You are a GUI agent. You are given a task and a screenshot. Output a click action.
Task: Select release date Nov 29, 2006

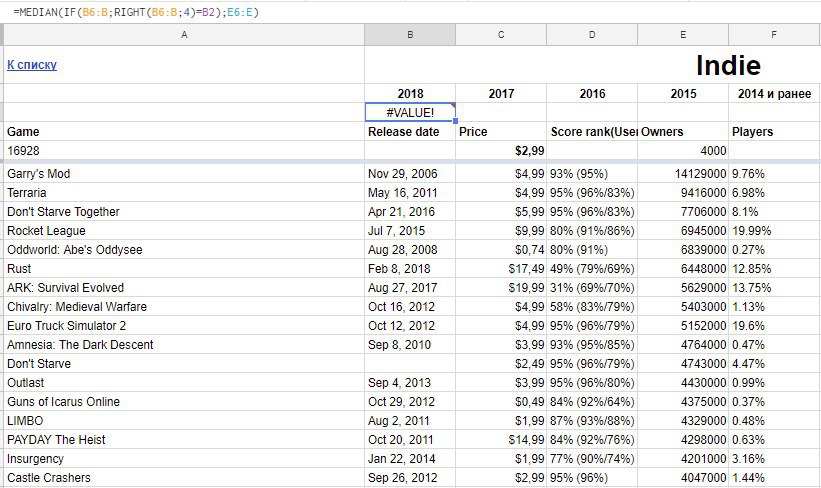click(x=410, y=173)
